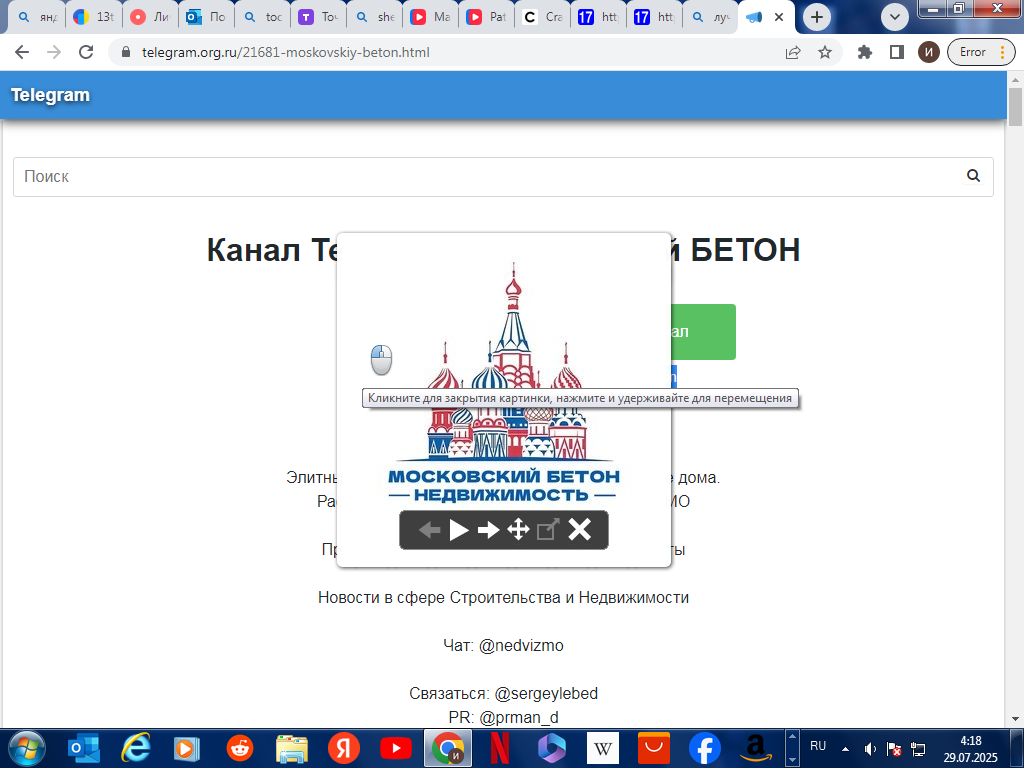Open the media player taskbar icon
The width and height of the screenshot is (1024, 768).
click(187, 748)
